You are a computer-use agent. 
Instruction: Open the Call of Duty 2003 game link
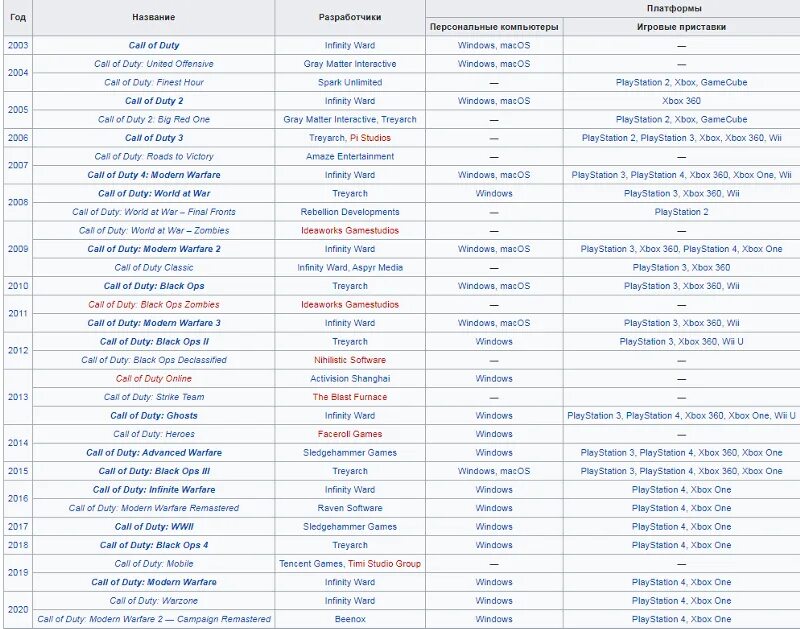point(154,45)
